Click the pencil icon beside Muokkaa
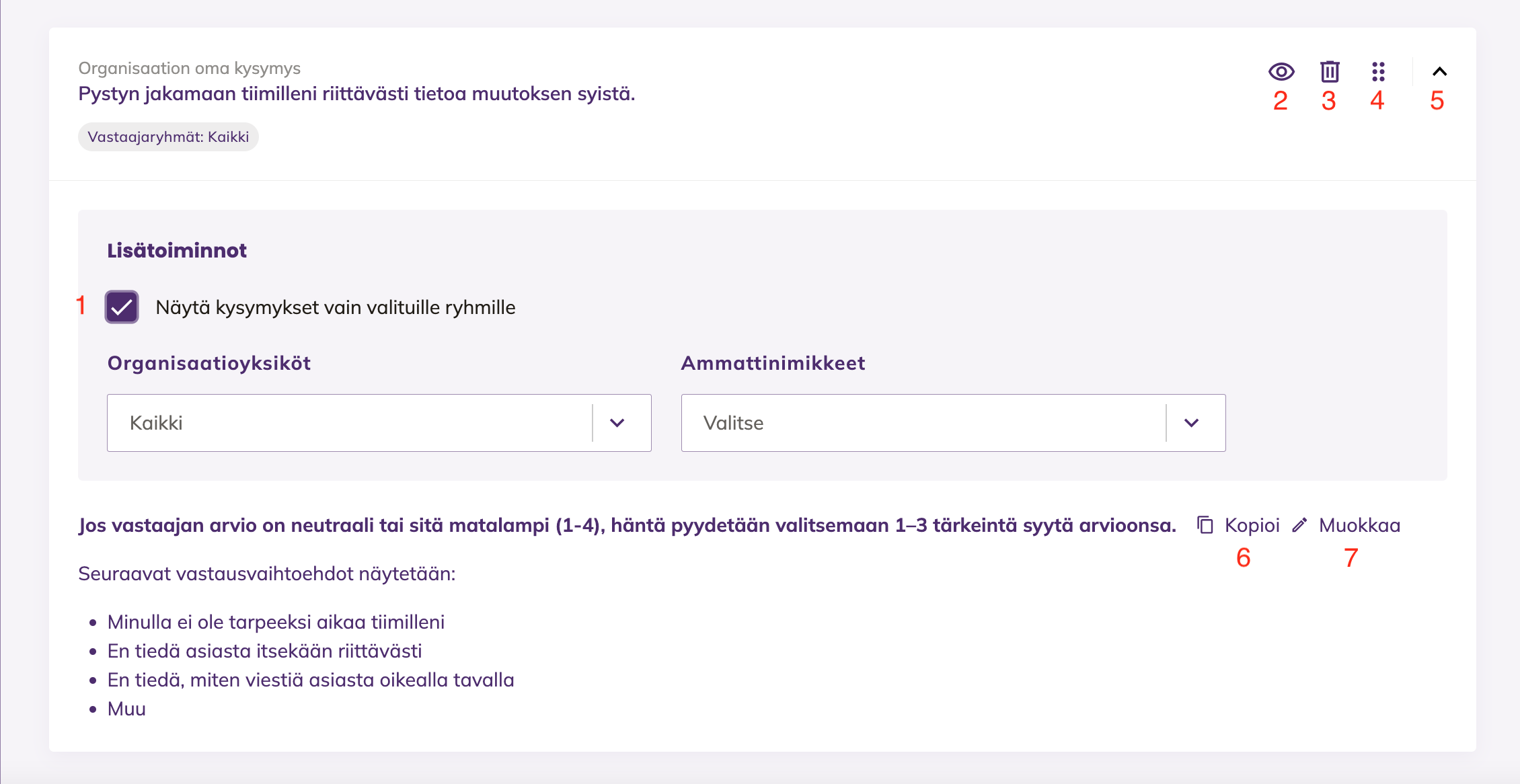The width and height of the screenshot is (1520, 784). click(1299, 525)
